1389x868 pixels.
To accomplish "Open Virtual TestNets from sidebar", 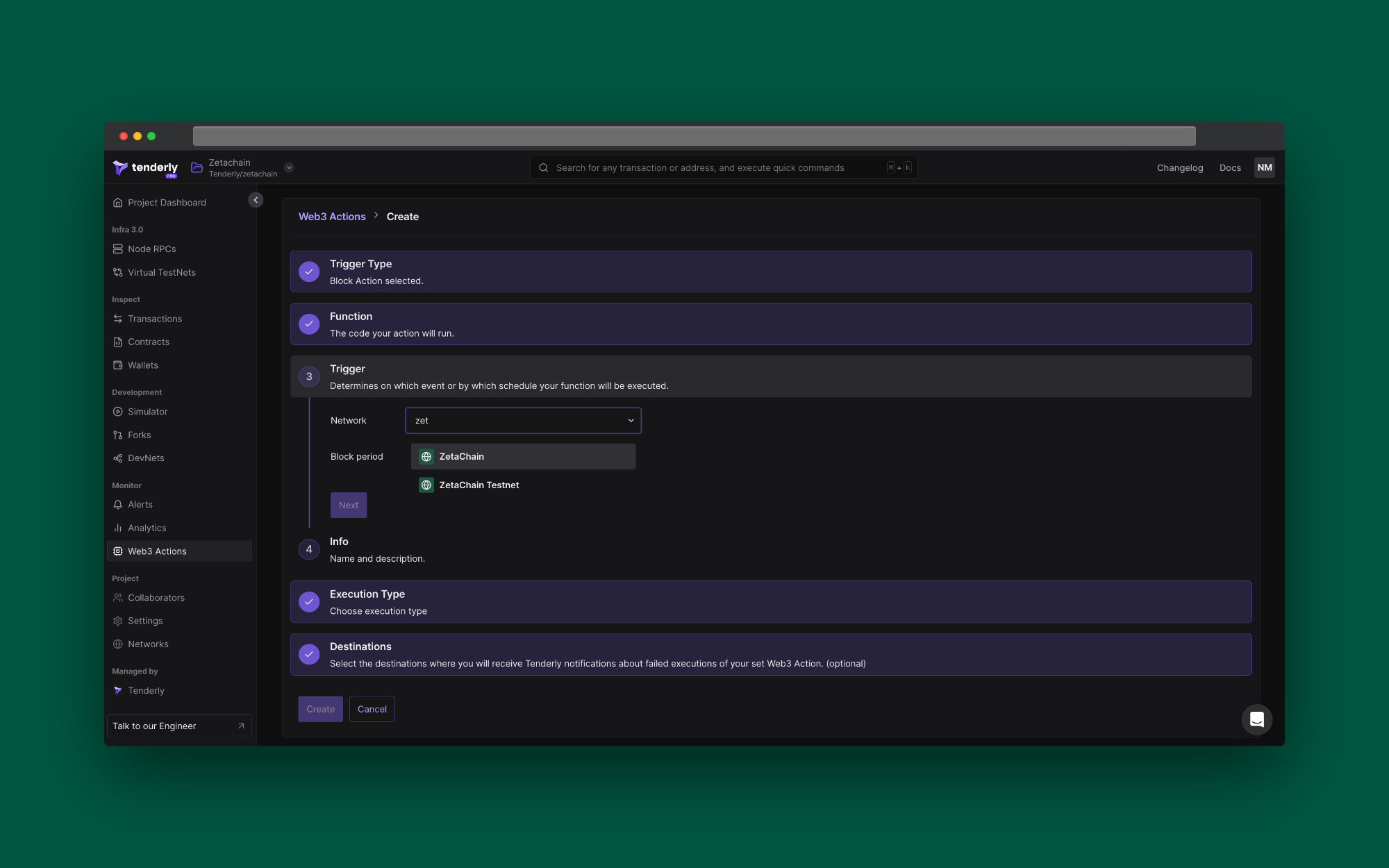I will tap(161, 272).
